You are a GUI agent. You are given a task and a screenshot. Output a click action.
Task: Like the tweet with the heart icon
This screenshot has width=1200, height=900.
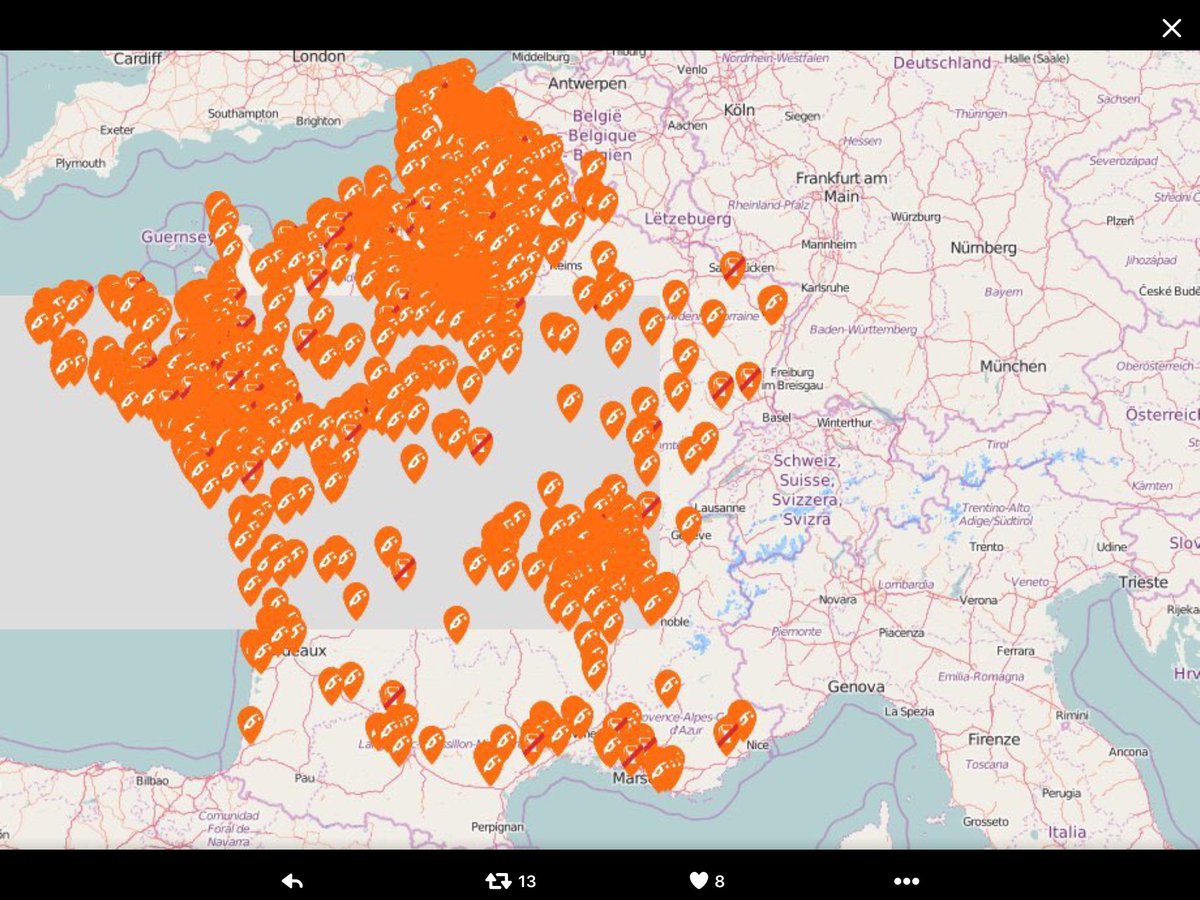pos(699,881)
